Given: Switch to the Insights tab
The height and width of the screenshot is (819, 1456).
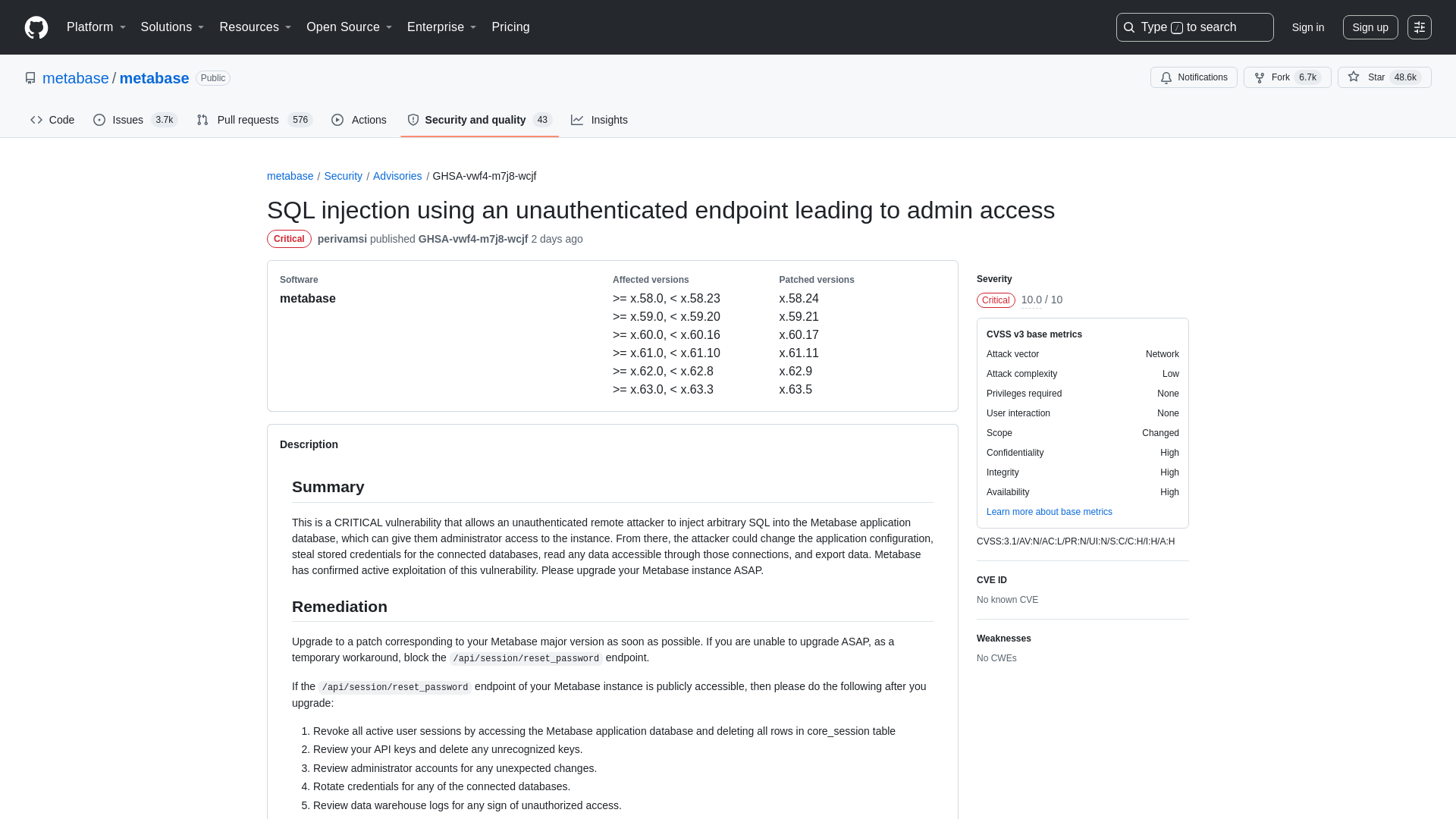Looking at the screenshot, I should click(600, 120).
